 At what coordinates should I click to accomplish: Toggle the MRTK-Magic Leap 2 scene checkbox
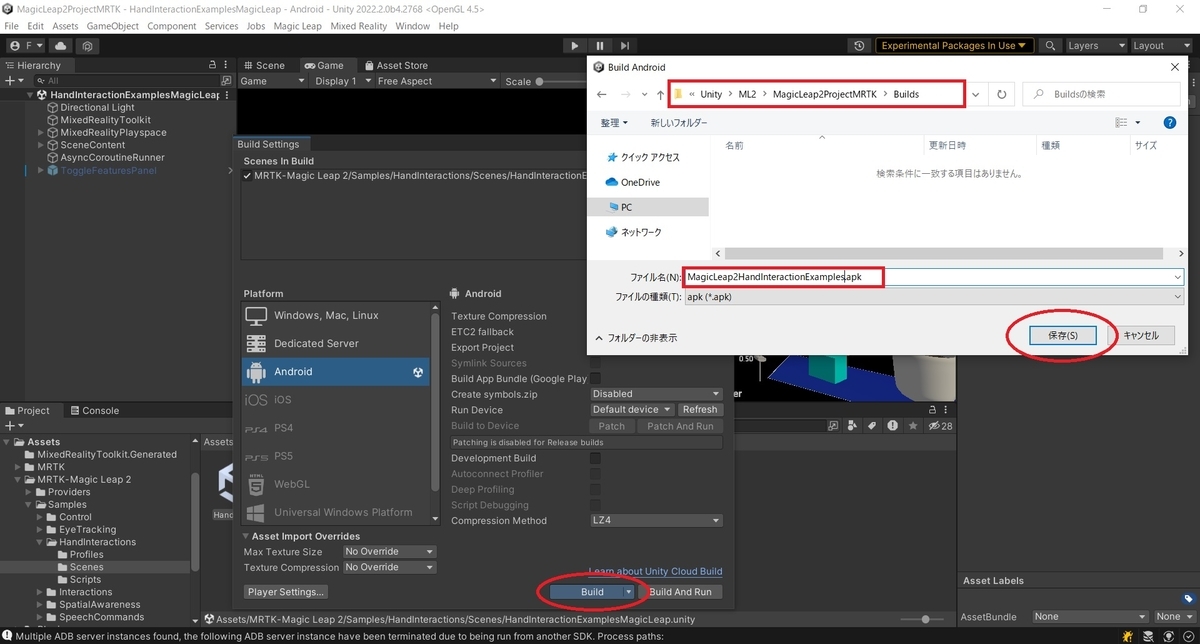pos(247,175)
